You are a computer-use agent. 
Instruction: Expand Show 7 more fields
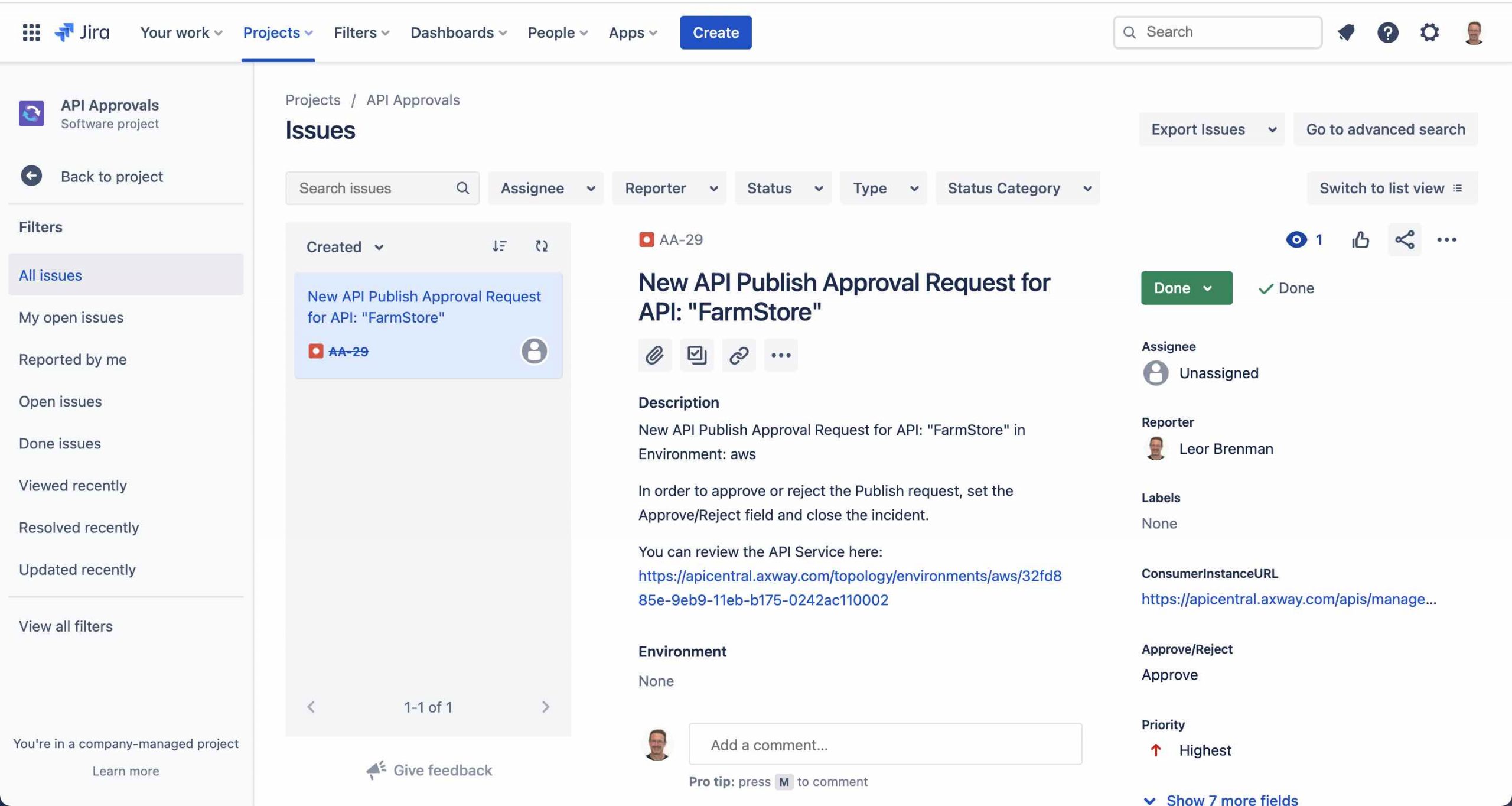point(1220,799)
